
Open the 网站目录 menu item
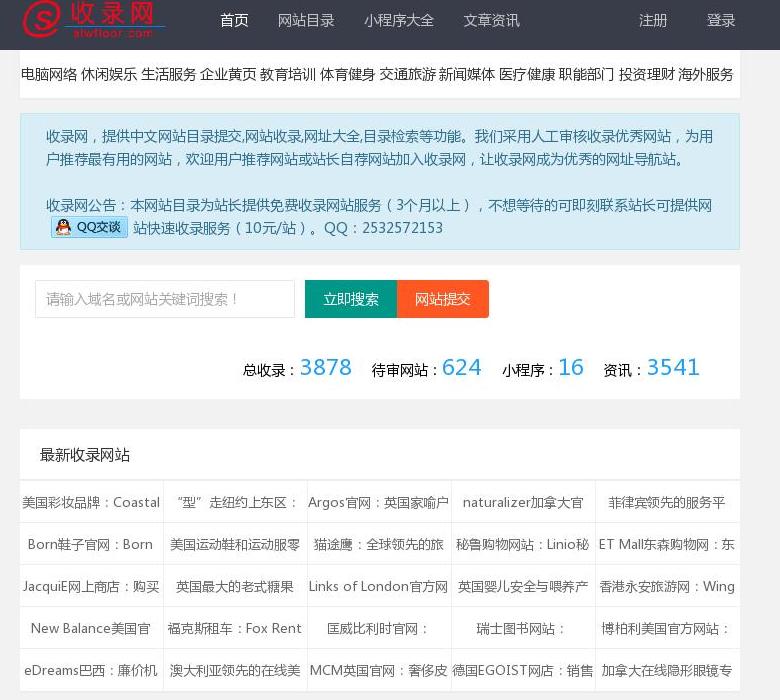306,20
